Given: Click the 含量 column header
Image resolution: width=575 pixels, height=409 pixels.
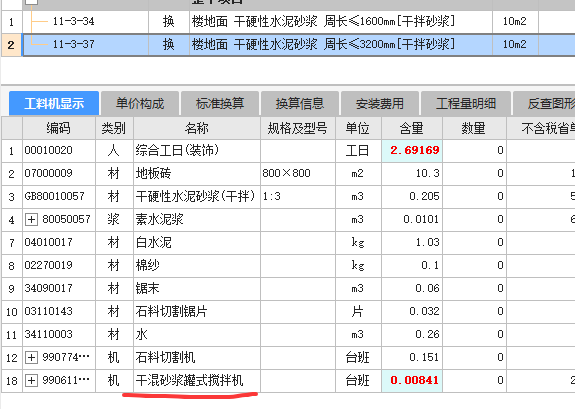Looking at the screenshot, I should (412, 128).
